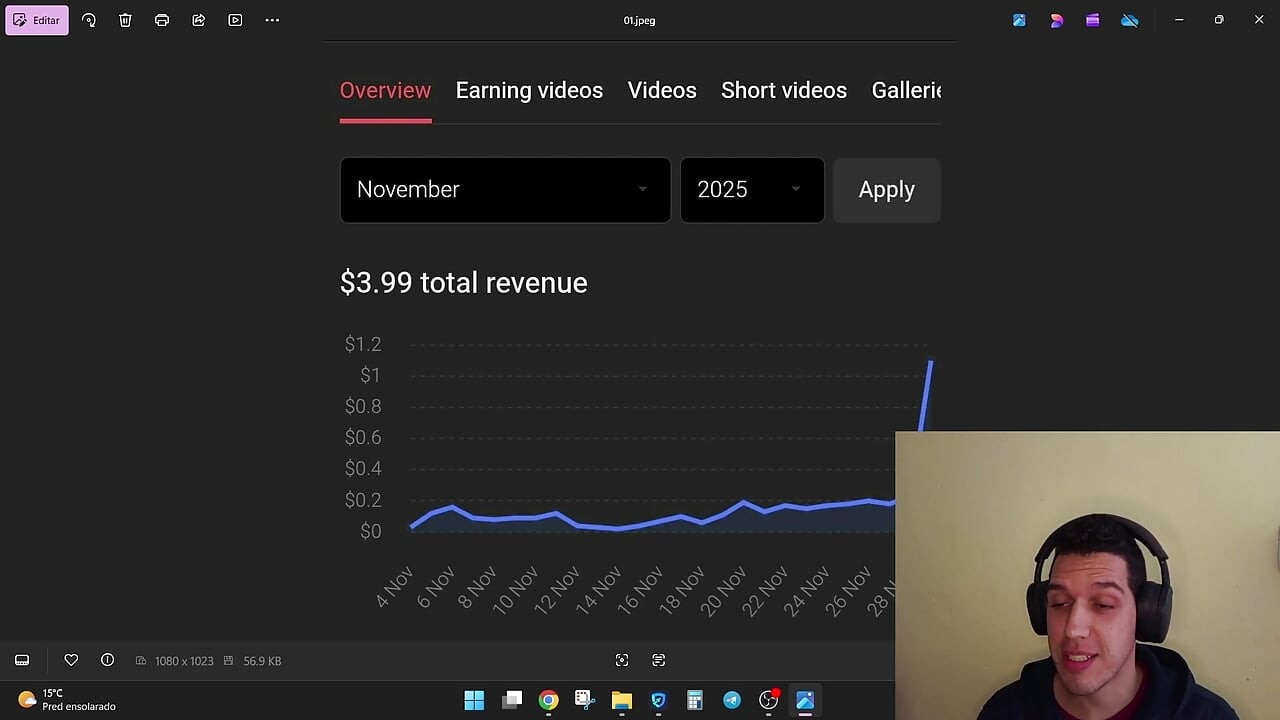1280x720 pixels.
Task: Open the 2025 year dropdown
Action: pos(752,190)
